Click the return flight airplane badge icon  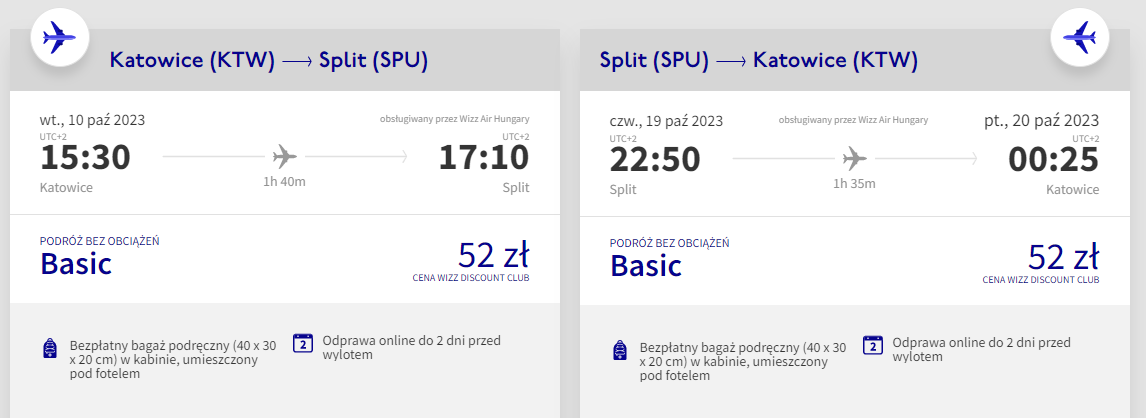(x=1078, y=39)
